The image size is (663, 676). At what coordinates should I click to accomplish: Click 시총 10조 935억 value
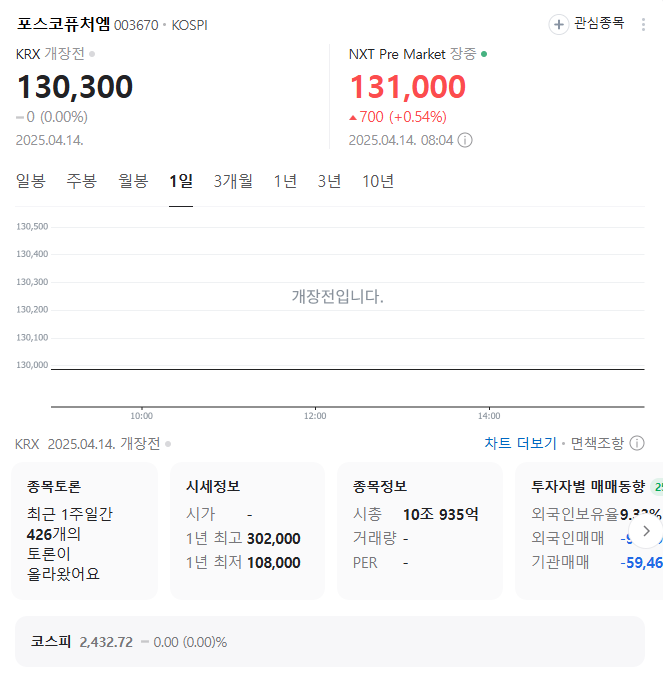(441, 514)
